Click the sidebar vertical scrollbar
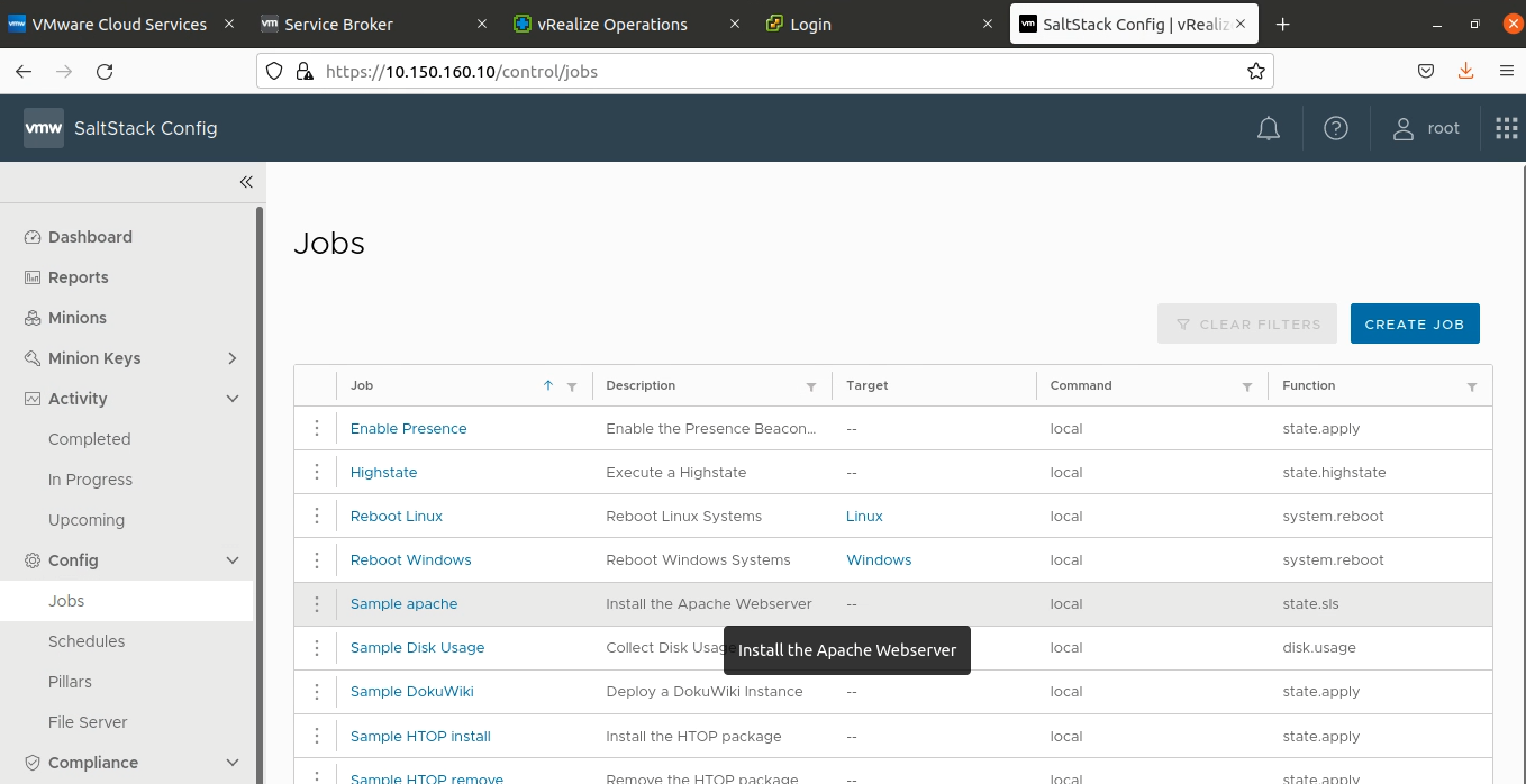The image size is (1526, 784). click(x=259, y=474)
